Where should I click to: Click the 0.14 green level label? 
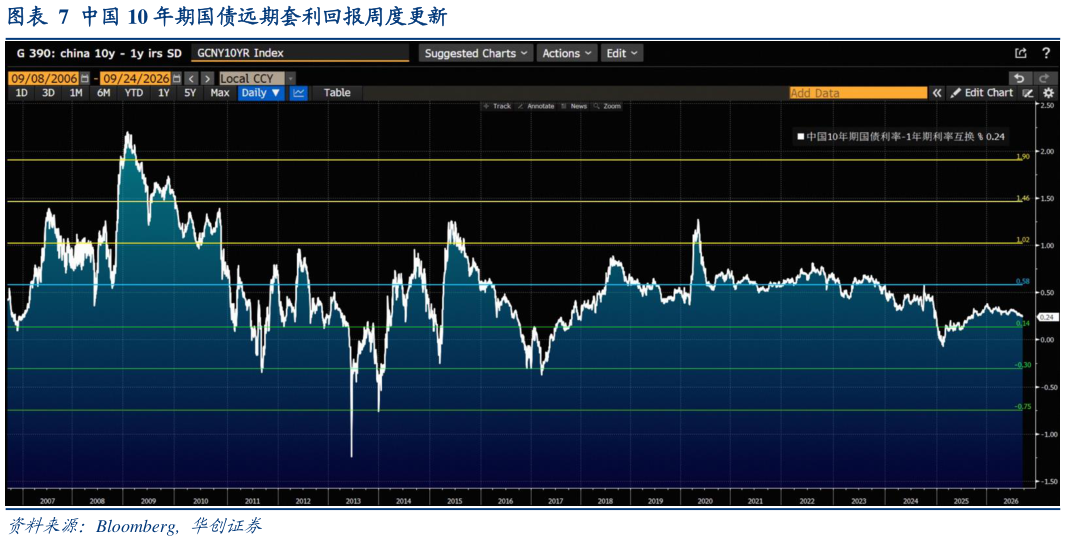pyautogui.click(x=1022, y=324)
